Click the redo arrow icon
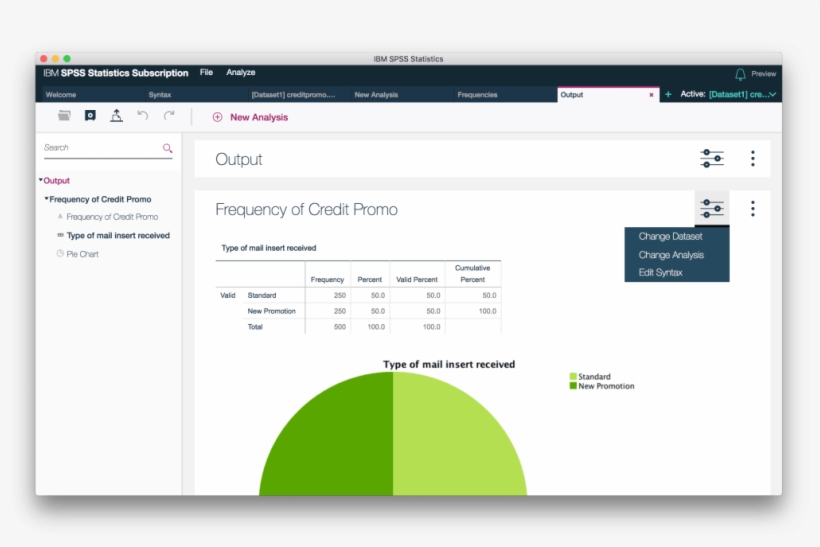Image resolution: width=820 pixels, height=547 pixels. click(x=168, y=115)
